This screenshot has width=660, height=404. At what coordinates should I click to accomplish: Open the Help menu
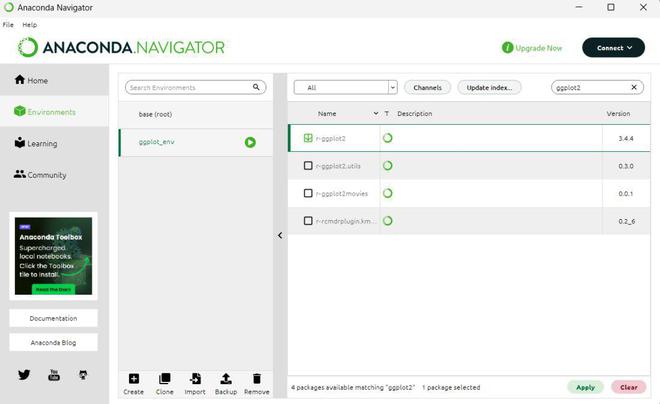[x=29, y=25]
